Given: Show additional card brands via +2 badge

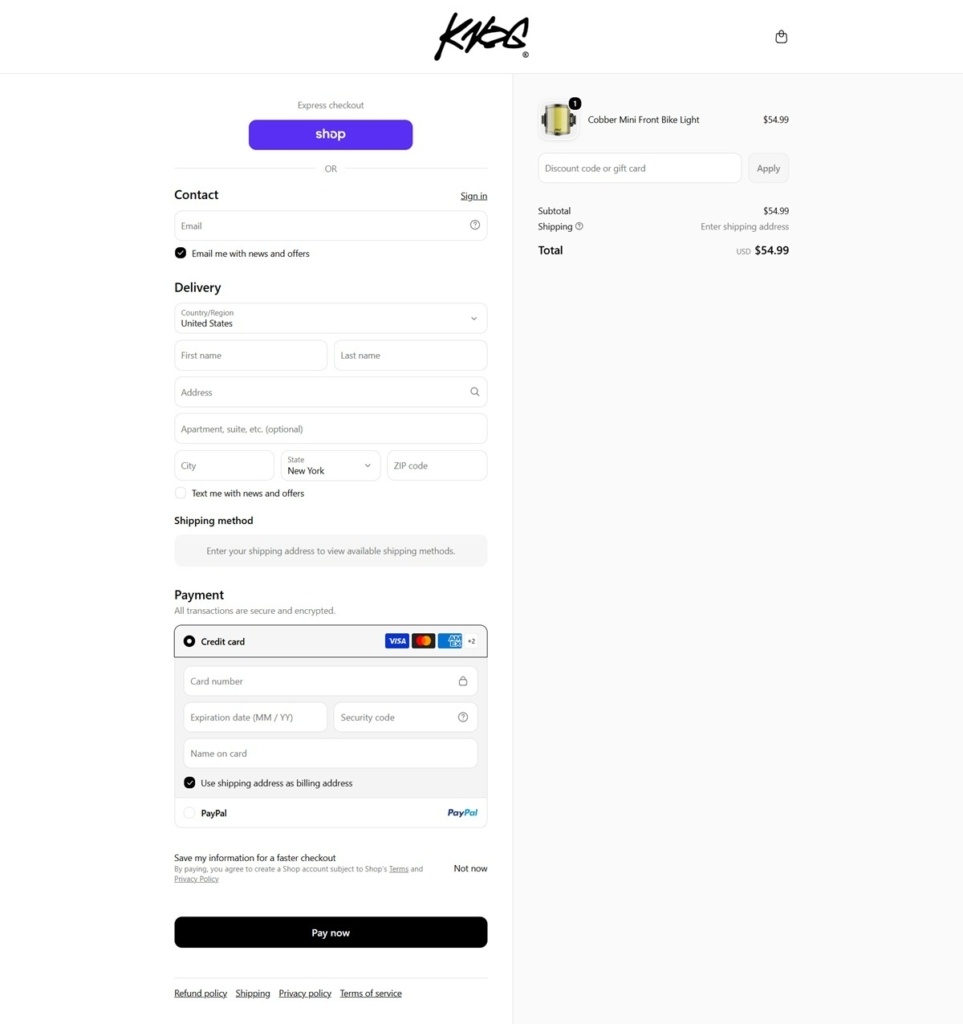Looking at the screenshot, I should 471,641.
